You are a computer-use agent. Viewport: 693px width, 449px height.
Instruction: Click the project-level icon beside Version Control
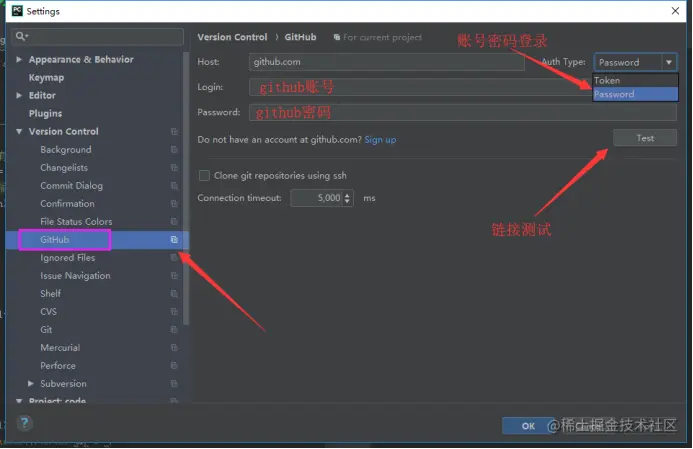[174, 132]
